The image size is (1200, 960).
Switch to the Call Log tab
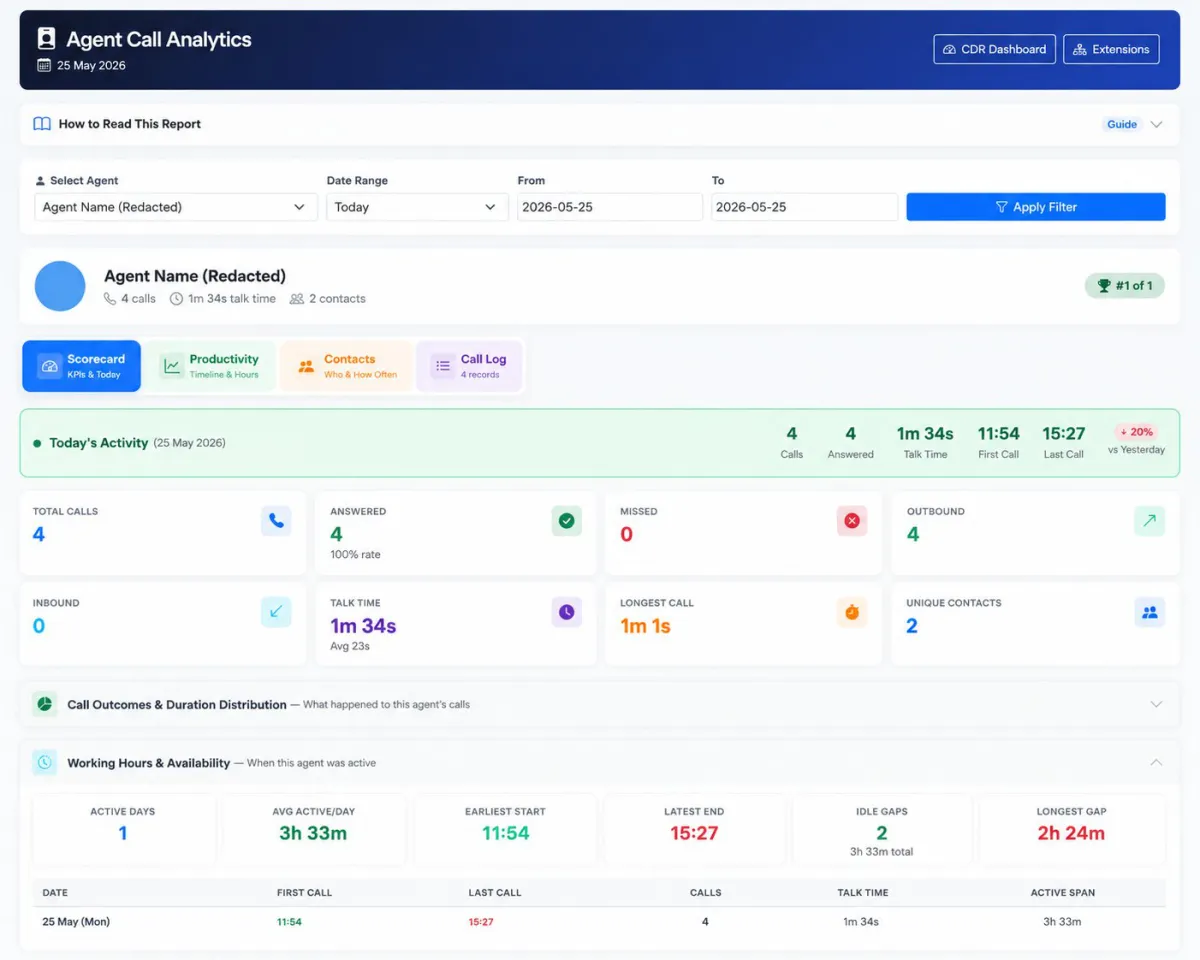pyautogui.click(x=470, y=366)
